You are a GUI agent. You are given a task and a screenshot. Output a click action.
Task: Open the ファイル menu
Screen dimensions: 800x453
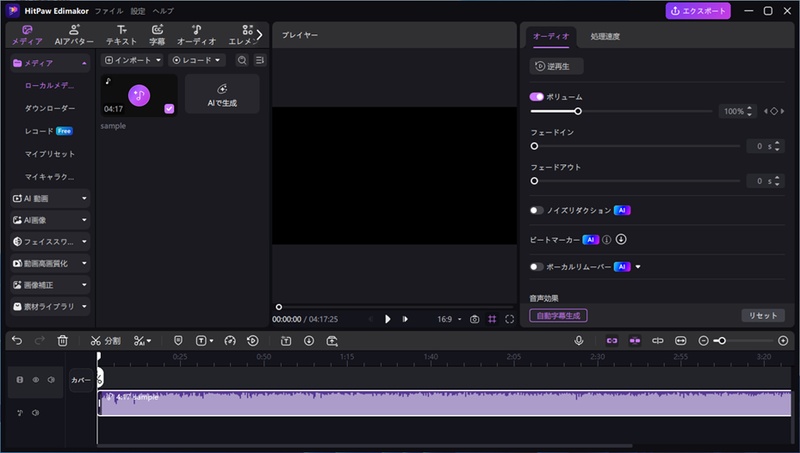pos(109,11)
